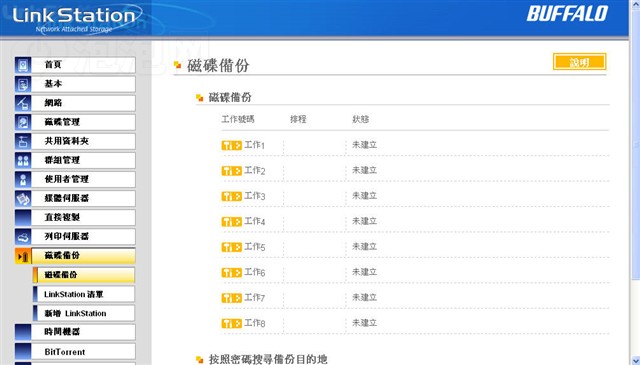640x365 pixels.
Task: Click the BUFFALO brand logo
Action: click(567, 13)
